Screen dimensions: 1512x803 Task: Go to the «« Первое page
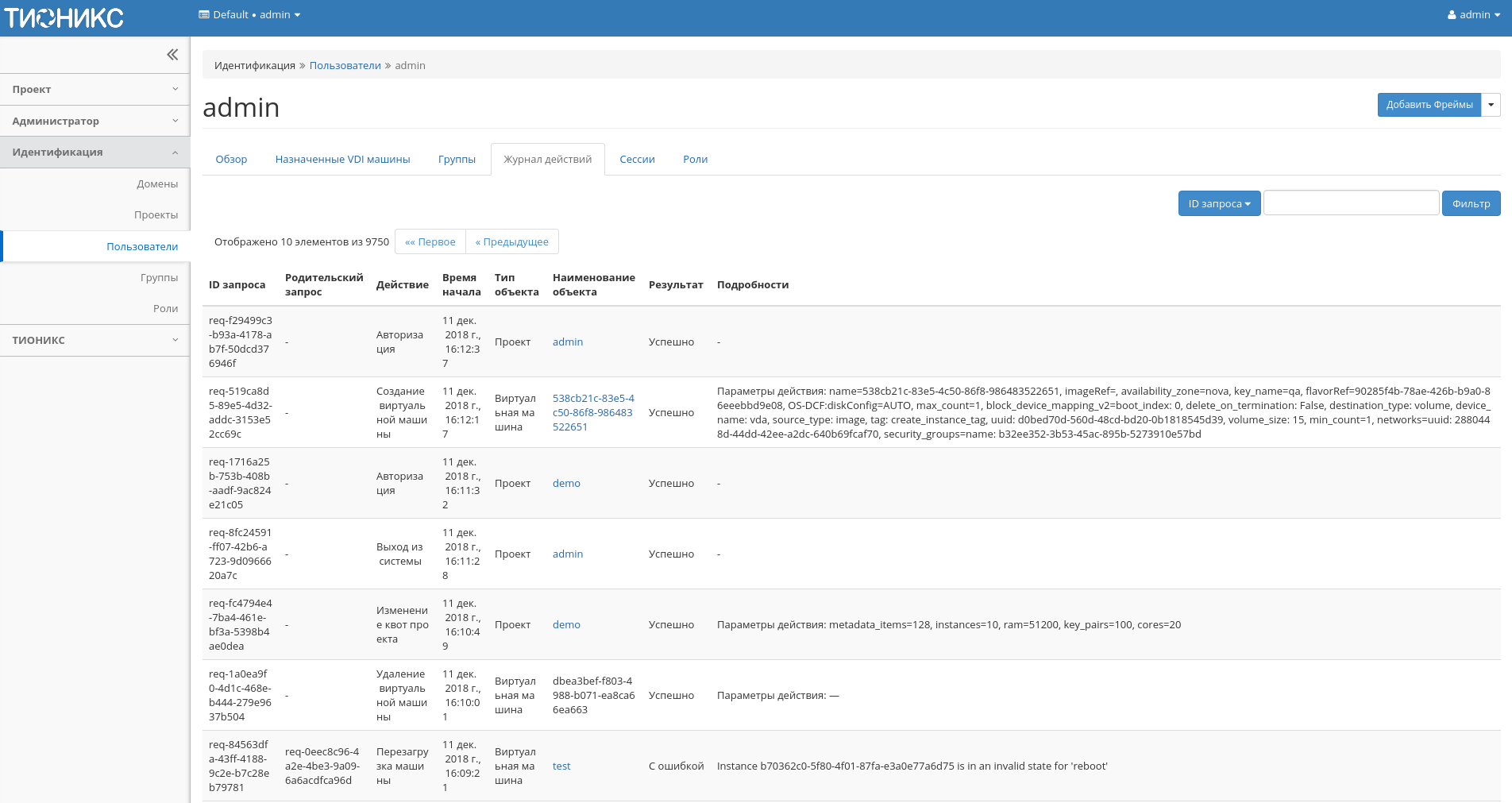click(x=430, y=242)
